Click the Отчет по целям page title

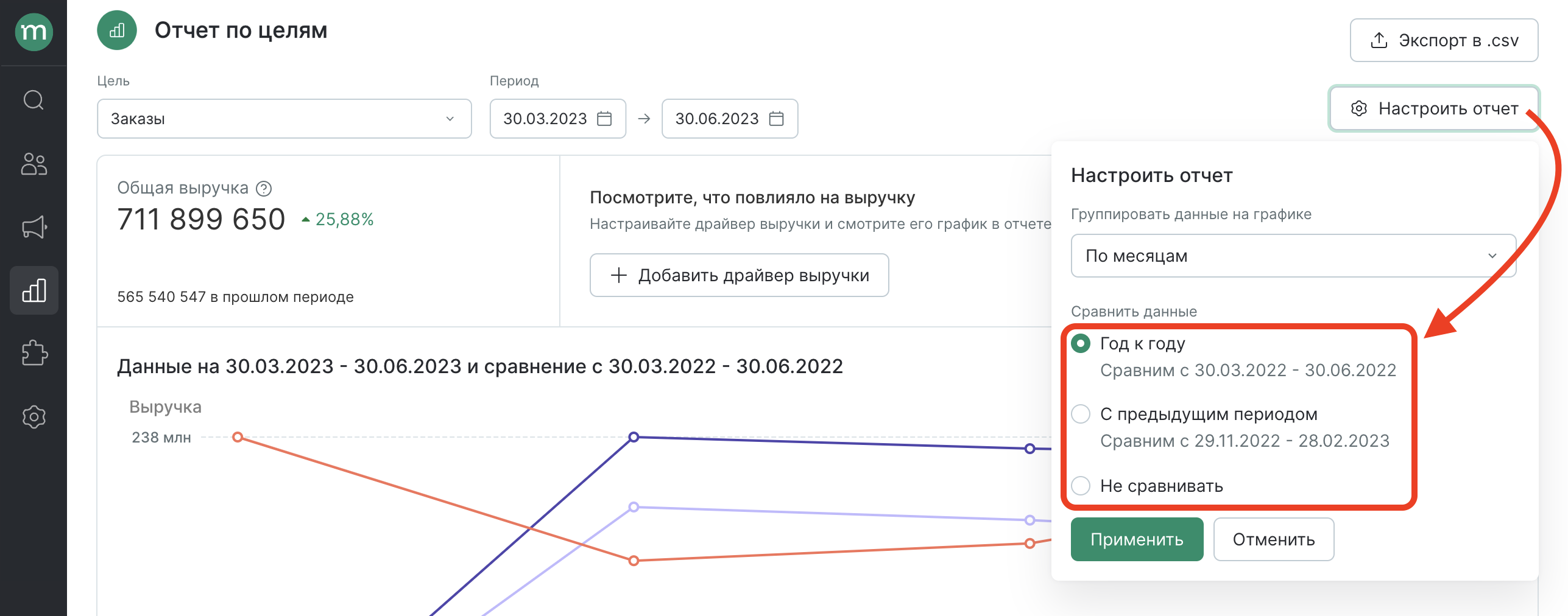coord(241,30)
